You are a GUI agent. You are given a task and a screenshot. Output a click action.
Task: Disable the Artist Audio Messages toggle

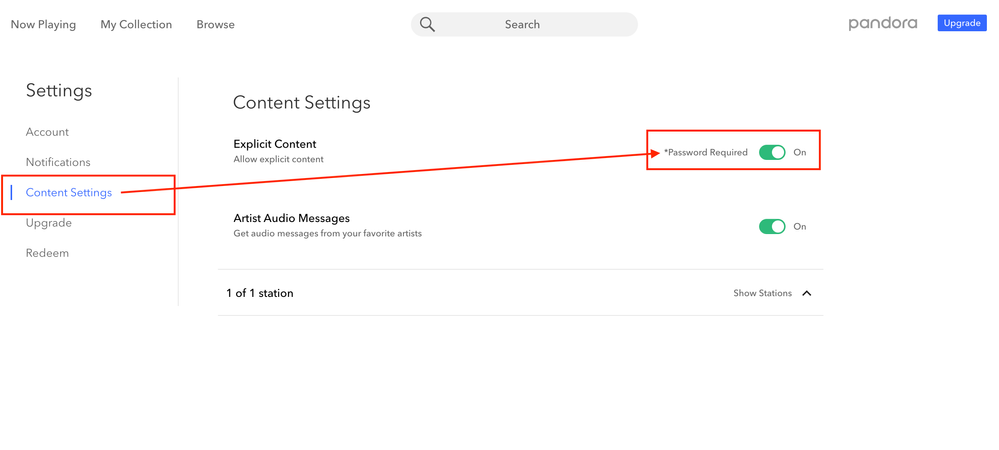(772, 226)
